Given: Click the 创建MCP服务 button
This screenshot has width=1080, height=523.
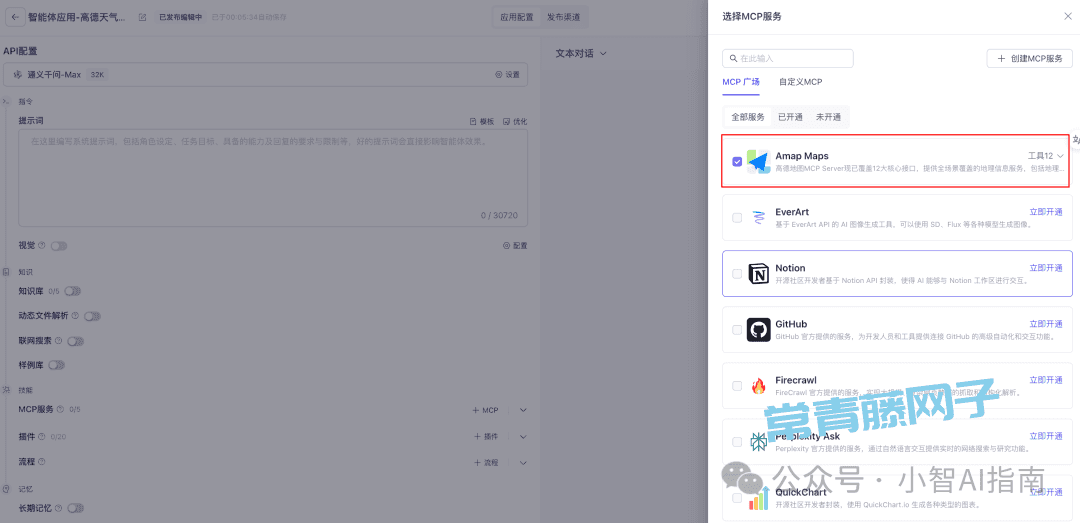Looking at the screenshot, I should coord(1030,59).
